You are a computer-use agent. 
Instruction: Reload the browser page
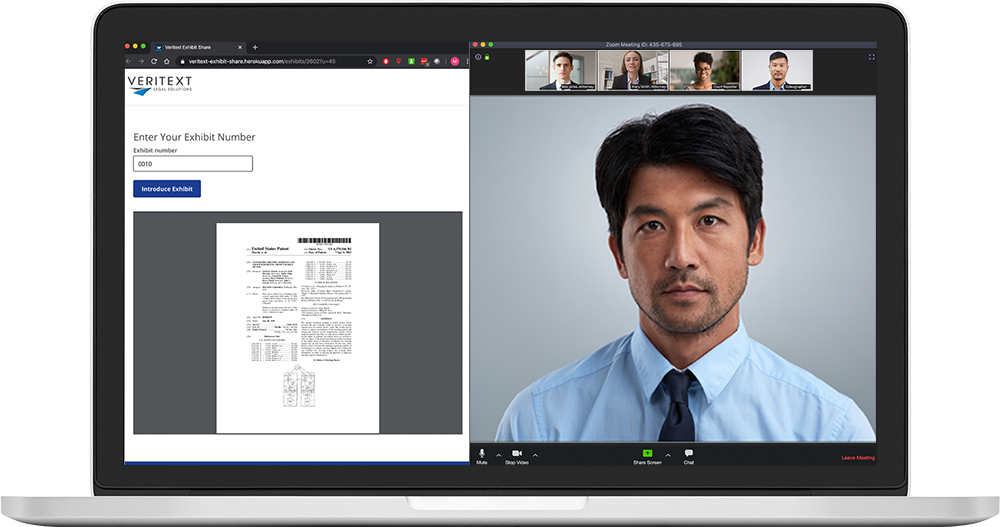pos(153,61)
